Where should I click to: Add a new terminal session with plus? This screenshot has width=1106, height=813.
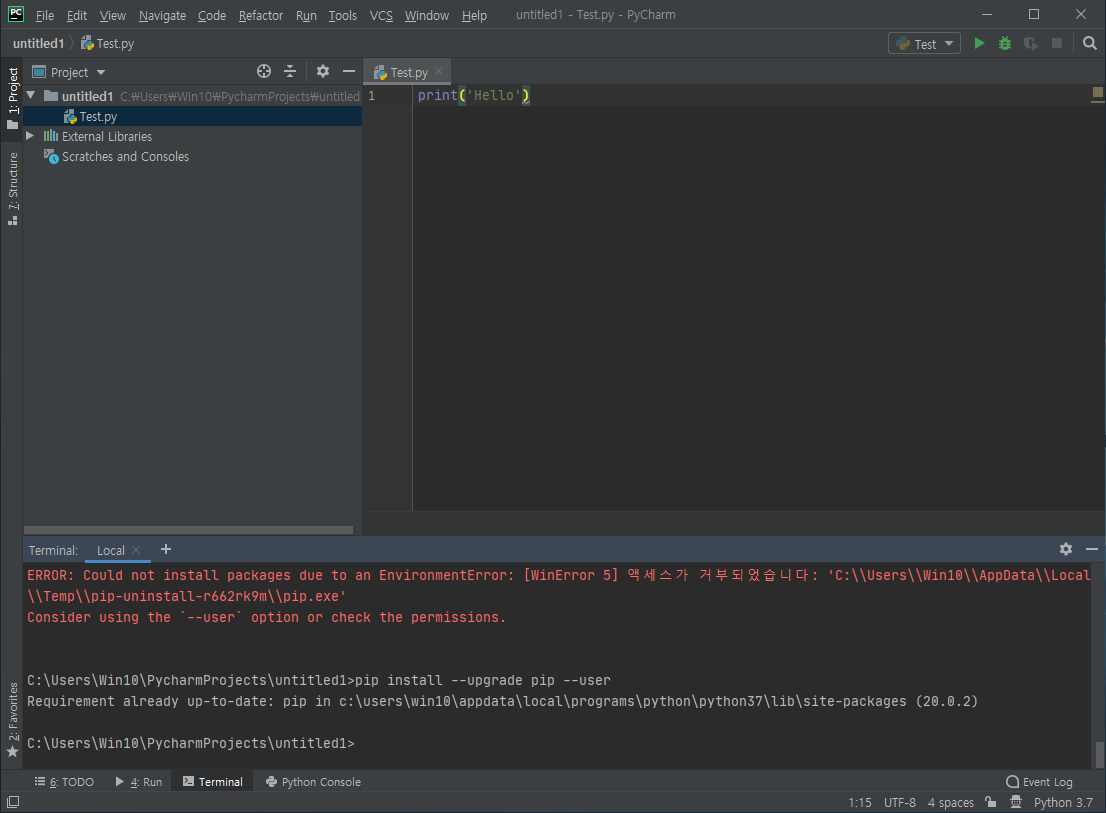point(166,549)
